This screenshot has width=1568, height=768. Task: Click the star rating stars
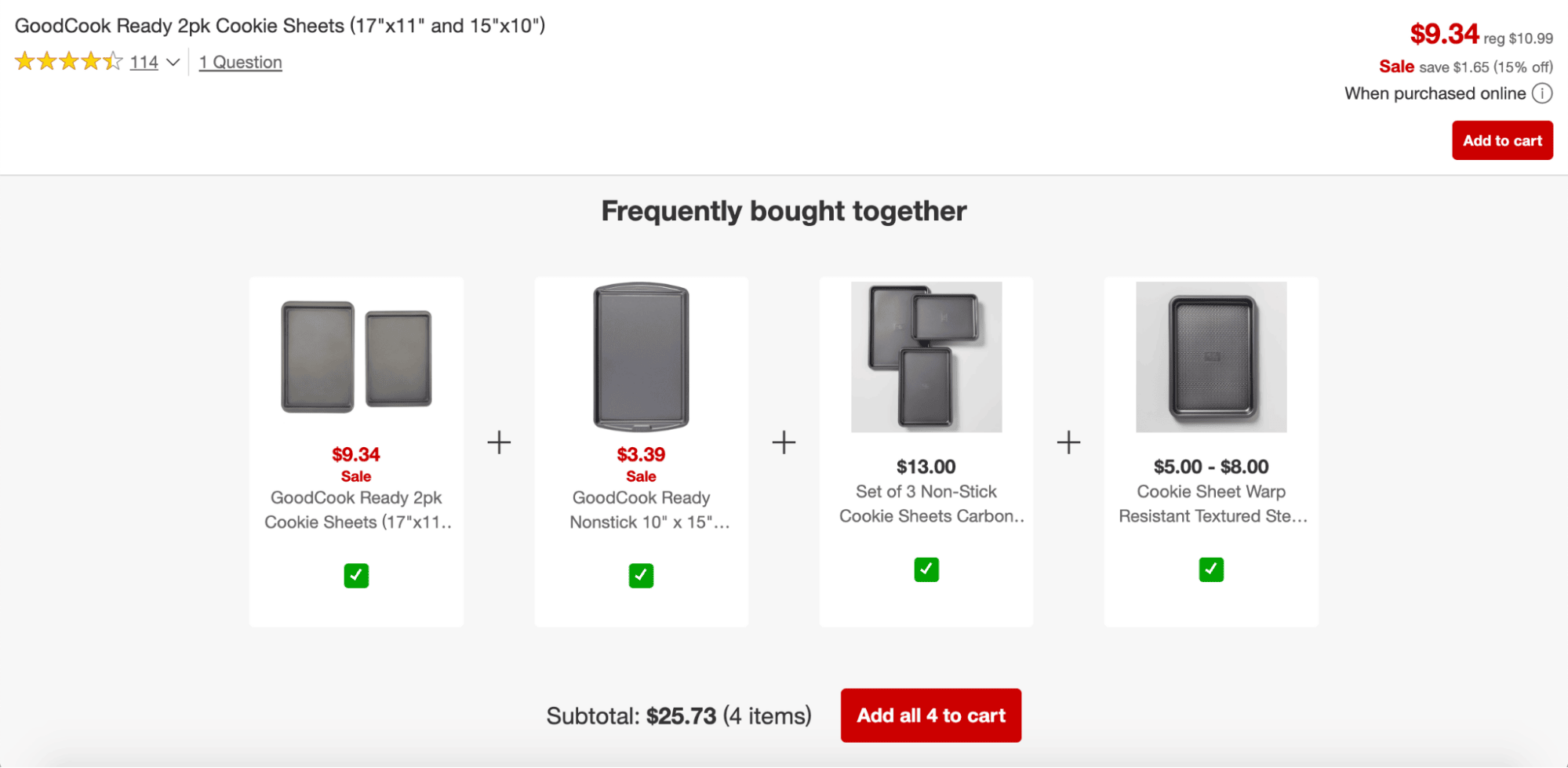click(x=67, y=61)
